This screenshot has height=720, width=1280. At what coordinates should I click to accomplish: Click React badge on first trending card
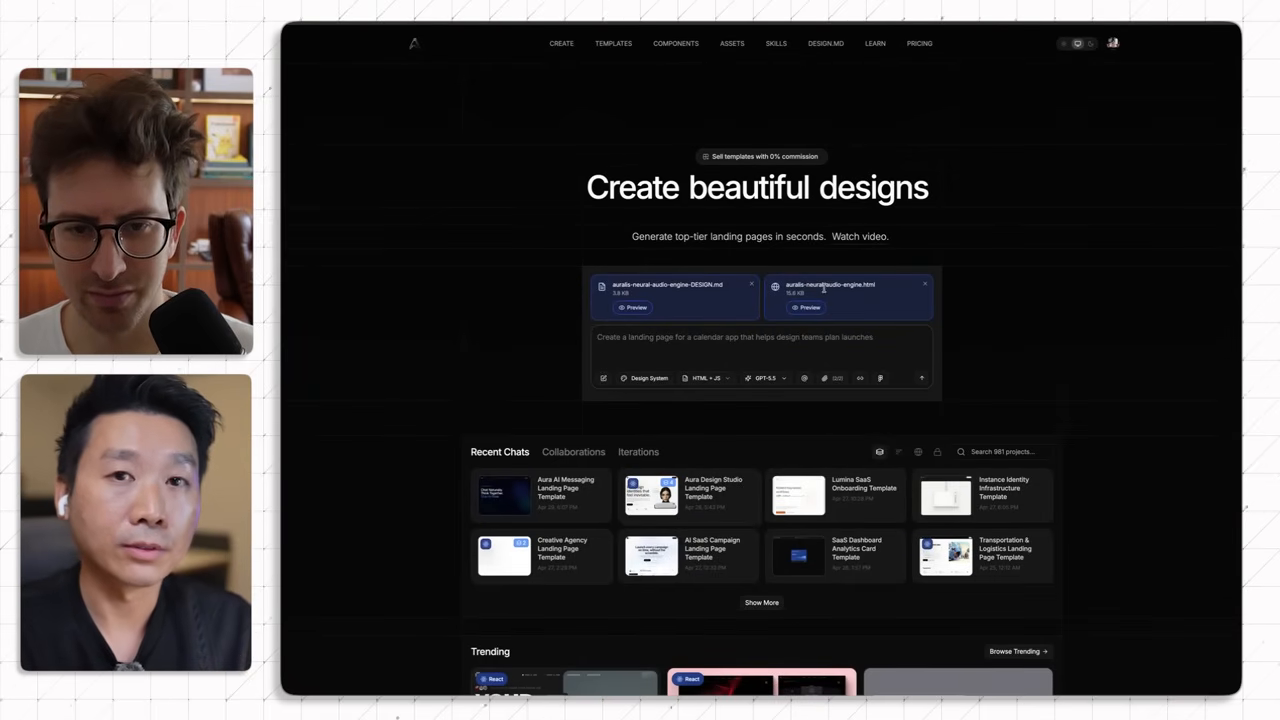tap(492, 679)
